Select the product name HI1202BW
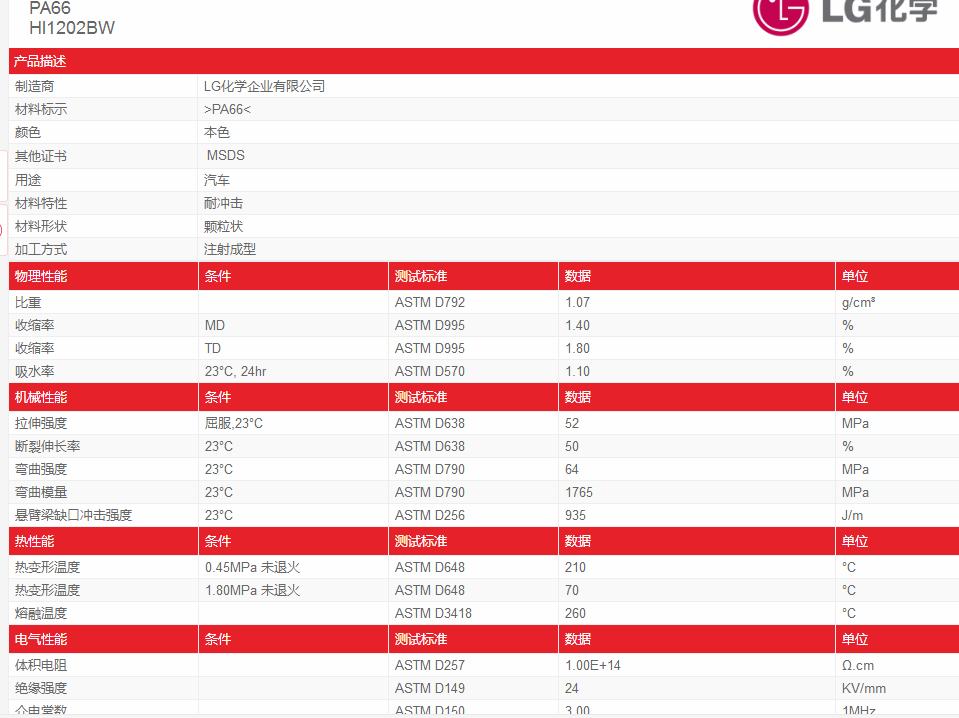The height and width of the screenshot is (718, 959). pyautogui.click(x=72, y=28)
